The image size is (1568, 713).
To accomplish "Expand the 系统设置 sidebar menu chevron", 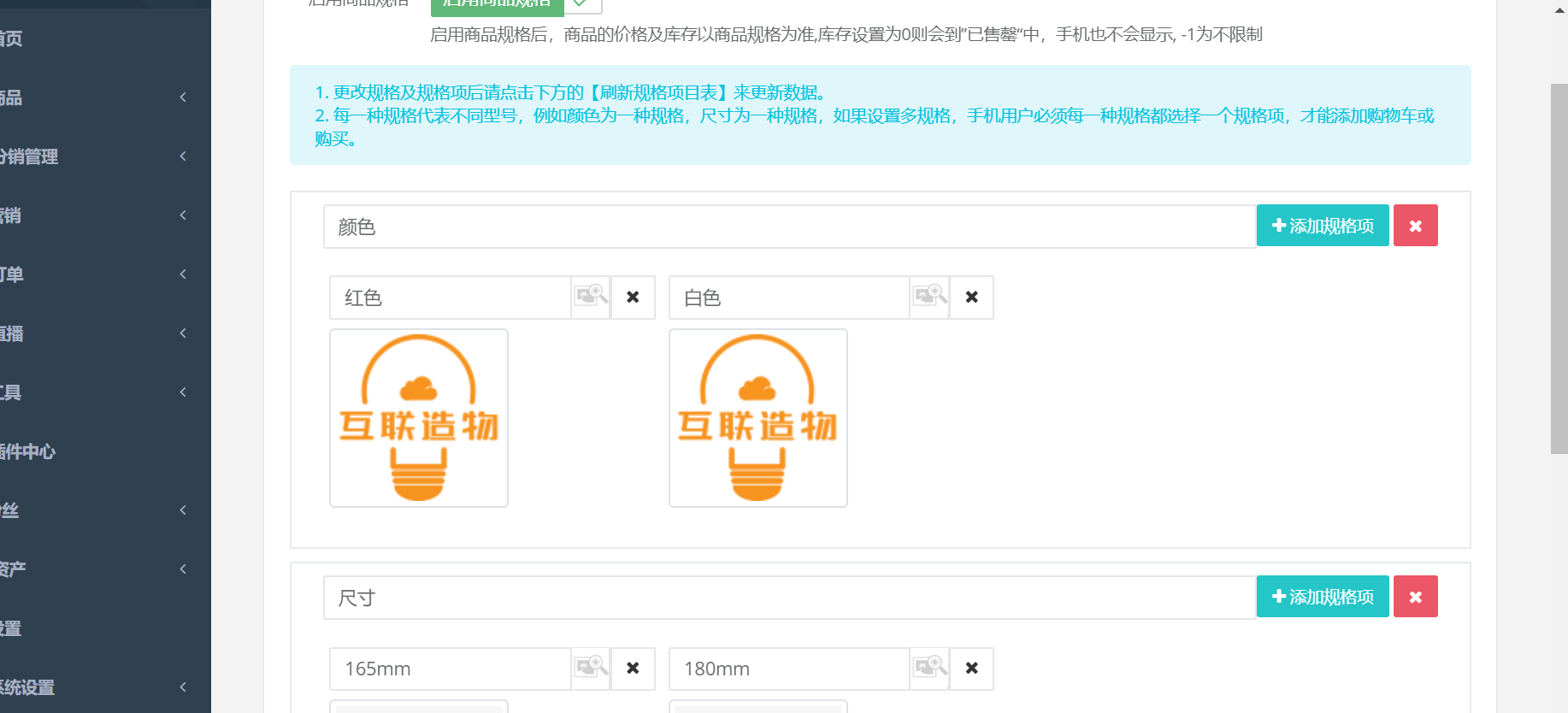I will coord(182,687).
